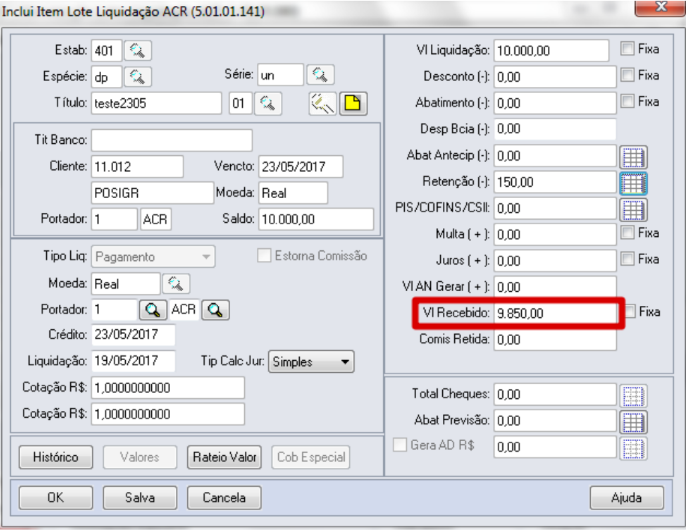Check Fixa for Juros
The width and height of the screenshot is (686, 532).
pyautogui.click(x=627, y=259)
